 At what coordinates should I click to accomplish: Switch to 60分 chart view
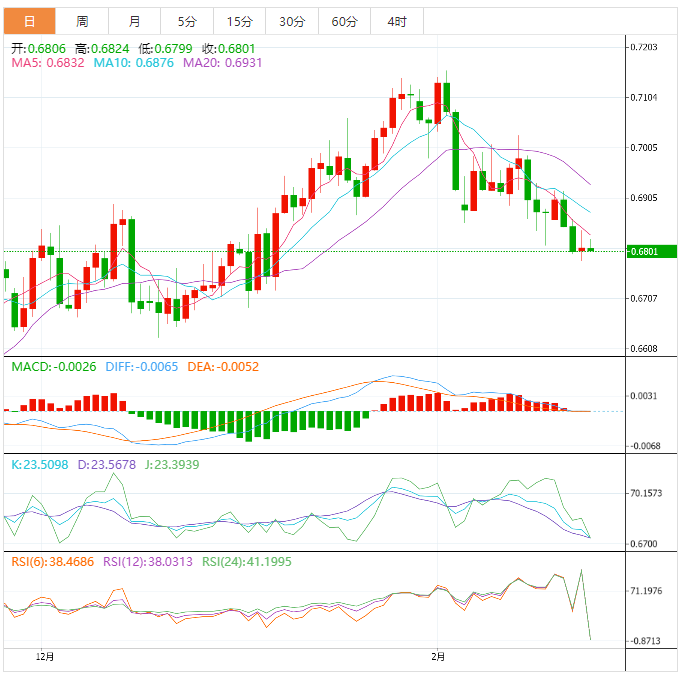(x=344, y=21)
